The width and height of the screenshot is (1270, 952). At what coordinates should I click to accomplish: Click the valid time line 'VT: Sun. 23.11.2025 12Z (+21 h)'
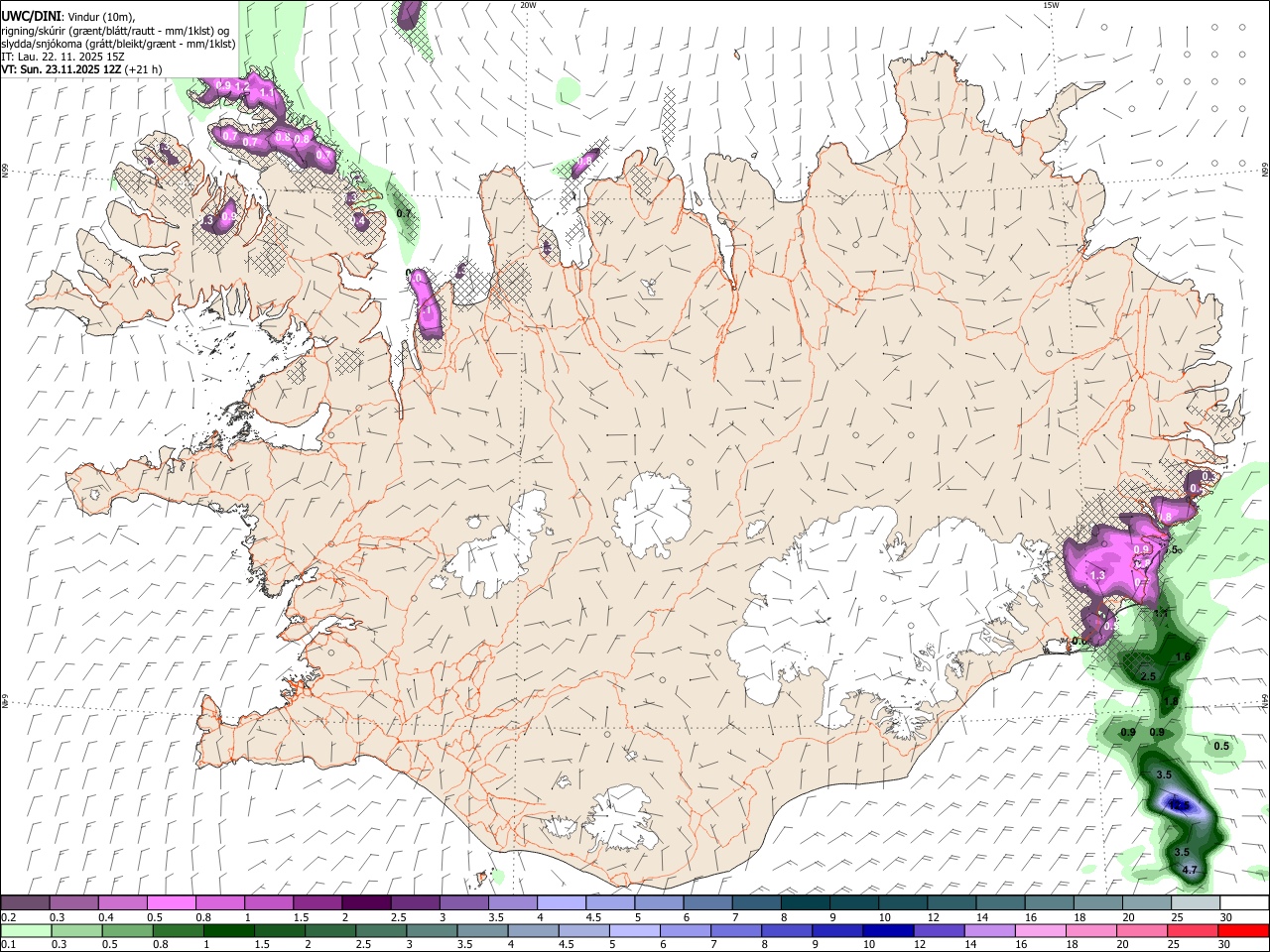click(82, 69)
